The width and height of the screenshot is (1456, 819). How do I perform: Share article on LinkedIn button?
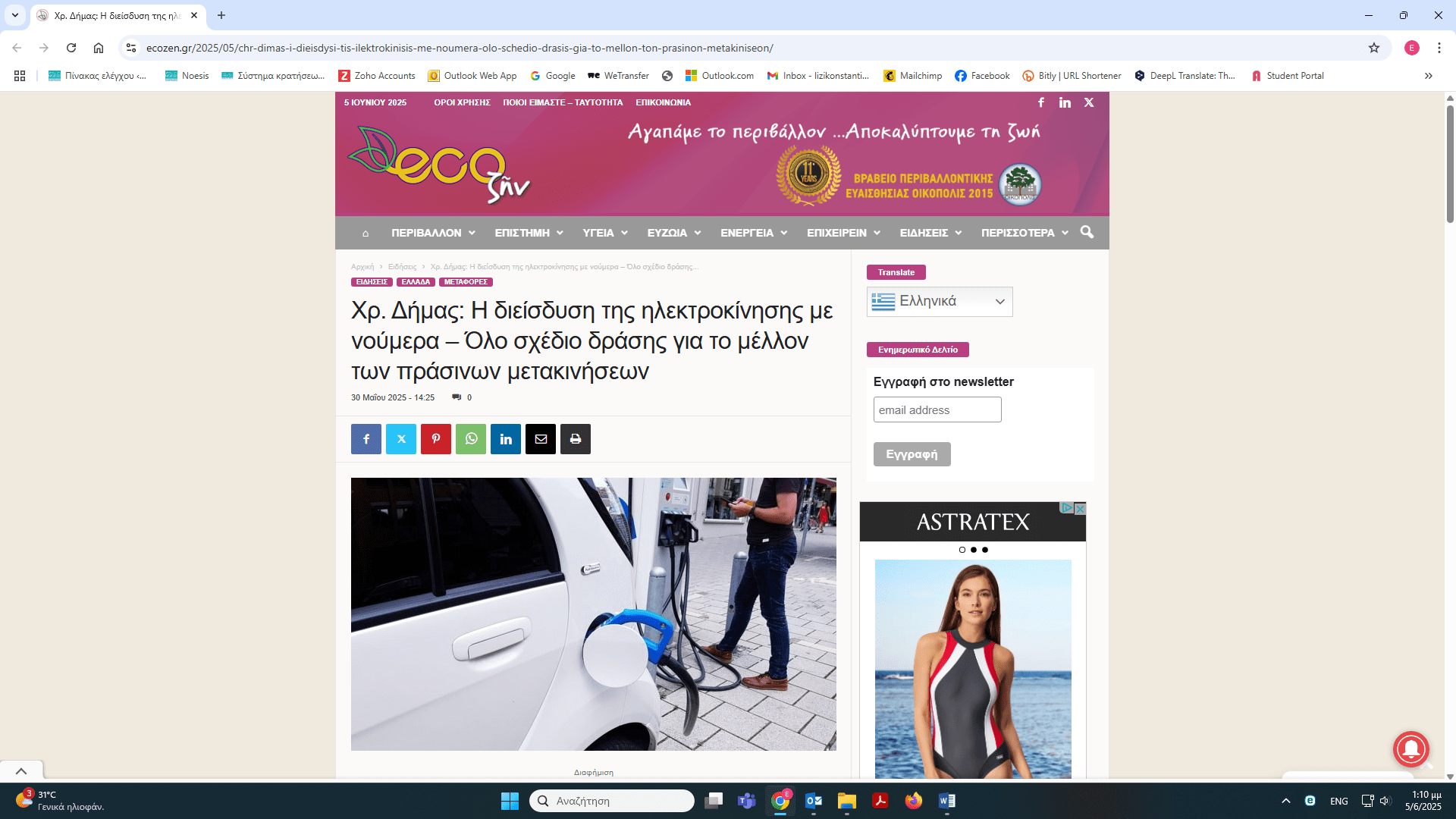click(506, 439)
